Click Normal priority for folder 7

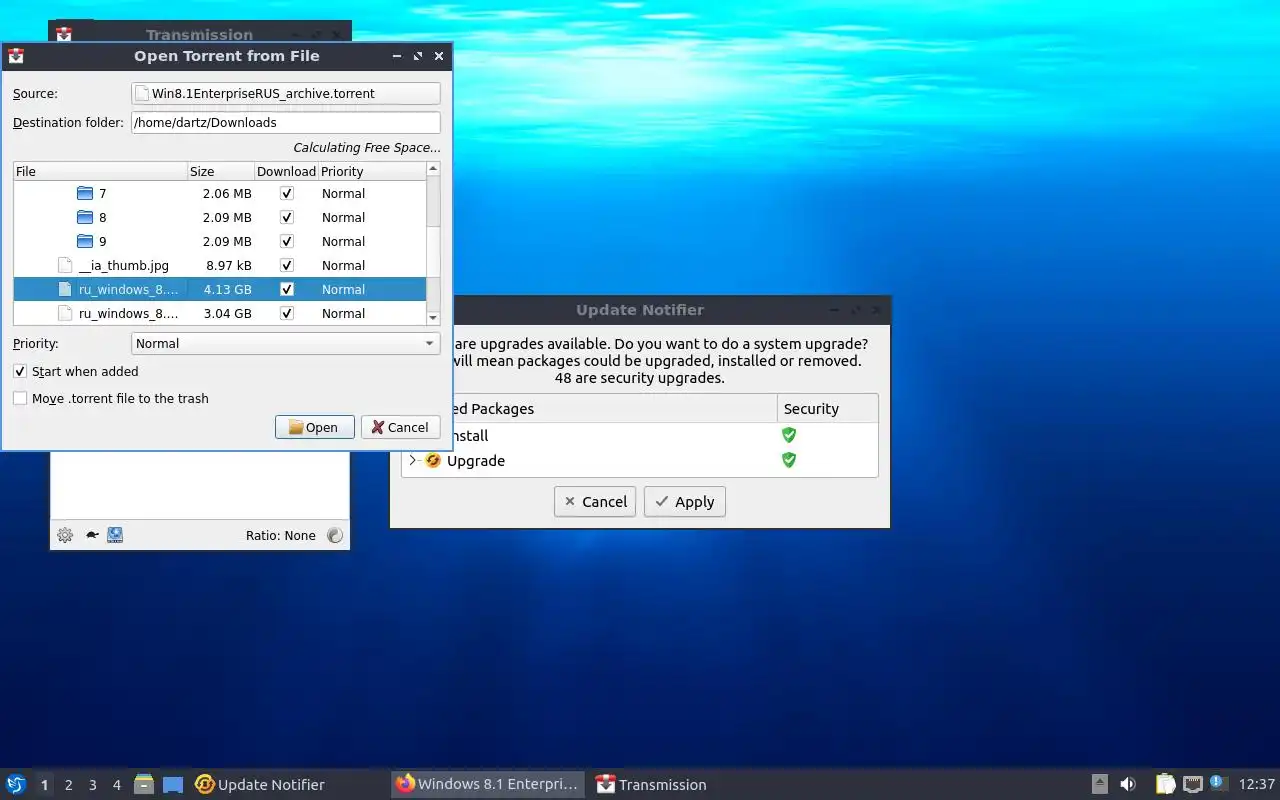(x=343, y=193)
